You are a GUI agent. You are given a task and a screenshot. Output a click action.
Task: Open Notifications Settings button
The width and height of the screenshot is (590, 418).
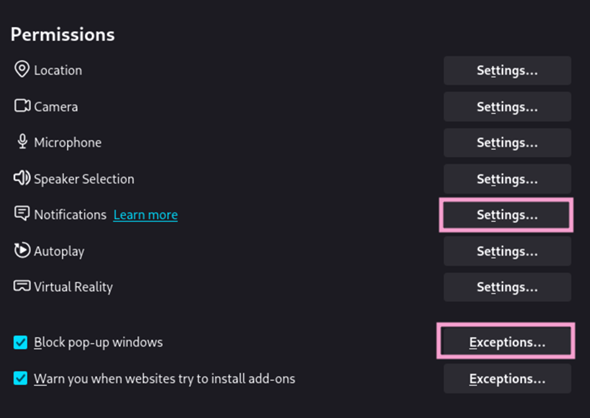tap(506, 215)
